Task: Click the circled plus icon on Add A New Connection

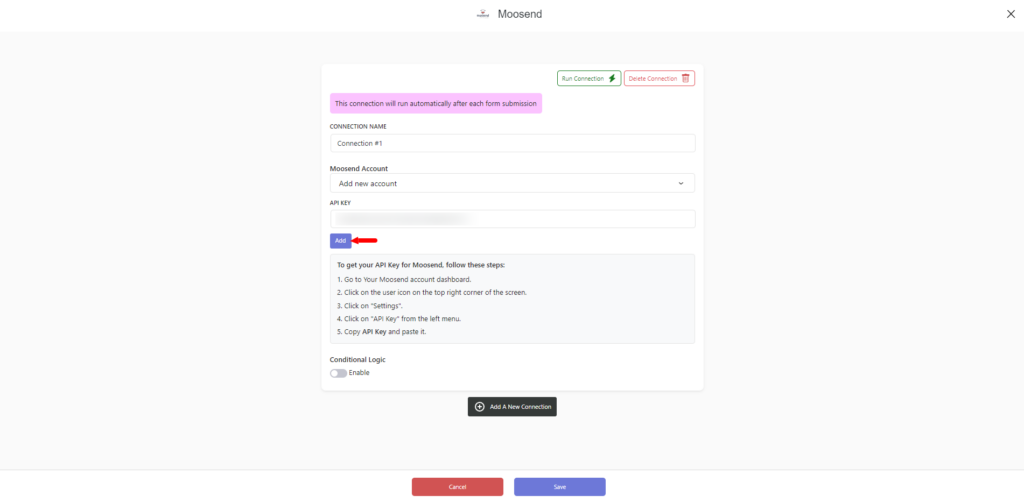Action: 479,406
